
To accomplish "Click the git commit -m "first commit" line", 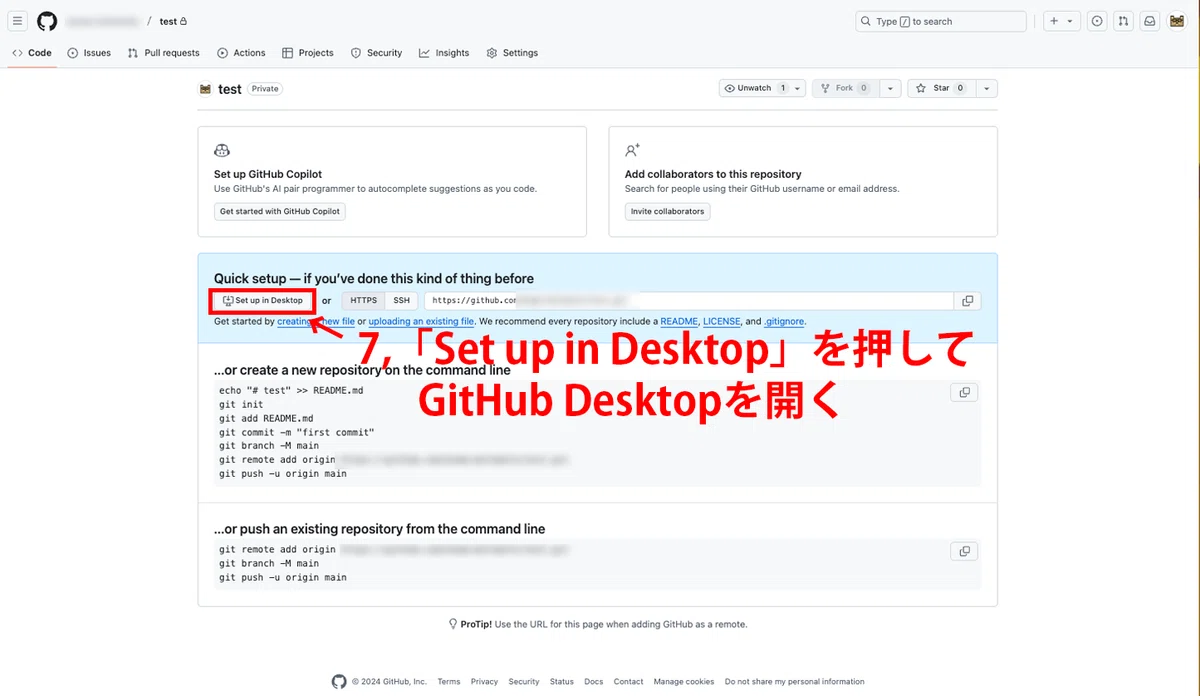I will click(x=297, y=433).
